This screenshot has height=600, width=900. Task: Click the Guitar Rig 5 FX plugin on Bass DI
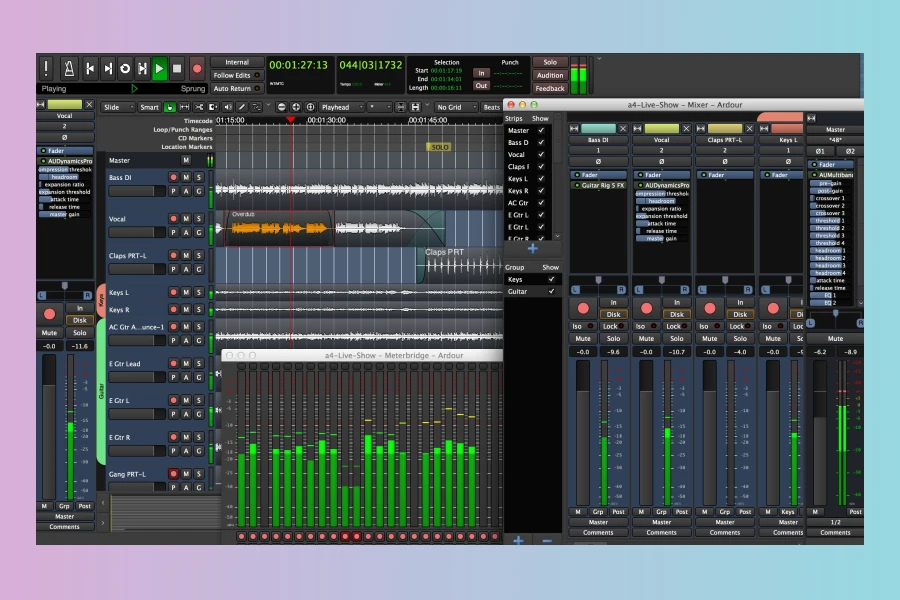coord(598,185)
